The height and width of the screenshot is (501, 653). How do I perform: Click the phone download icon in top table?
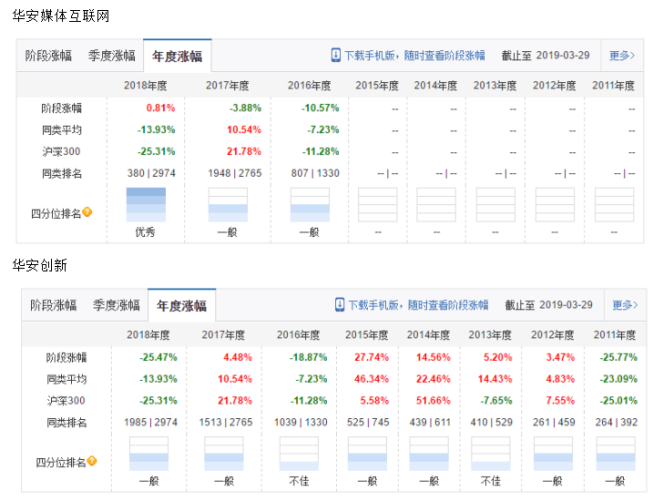pos(335,55)
